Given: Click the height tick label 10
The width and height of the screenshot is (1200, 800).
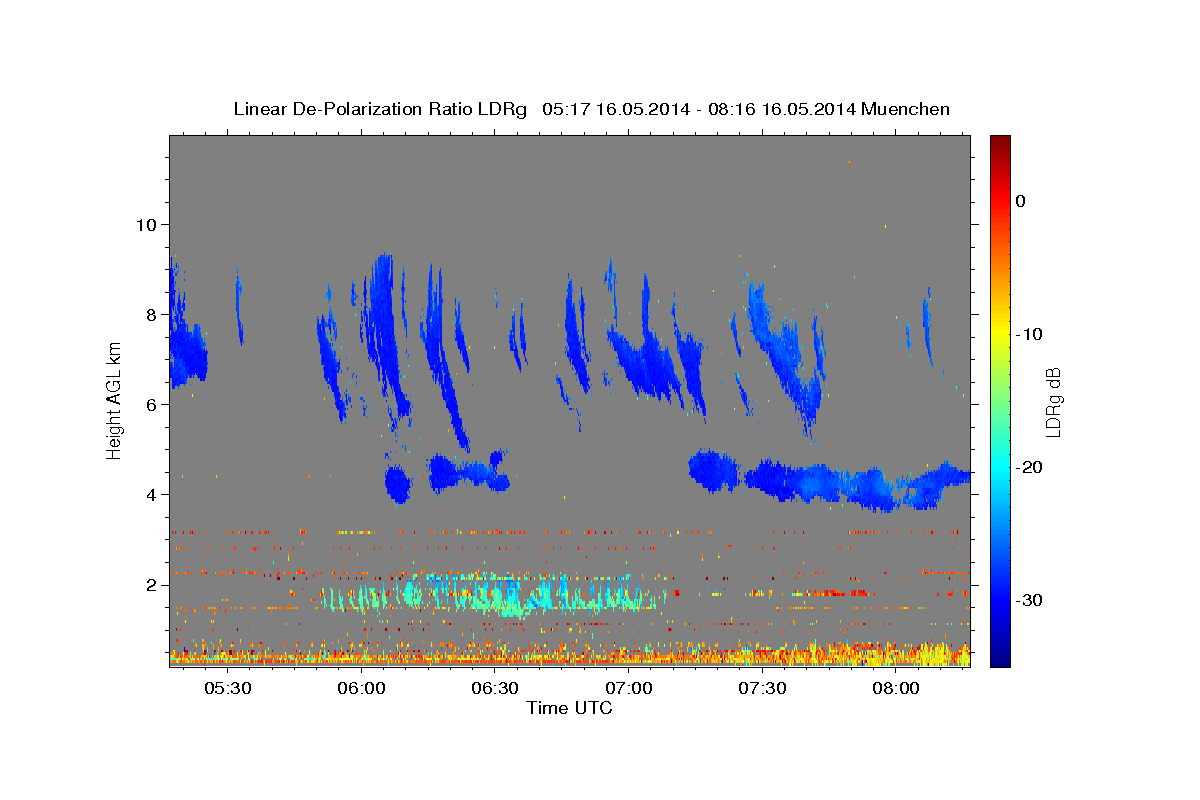Looking at the screenshot, I should point(147,224).
